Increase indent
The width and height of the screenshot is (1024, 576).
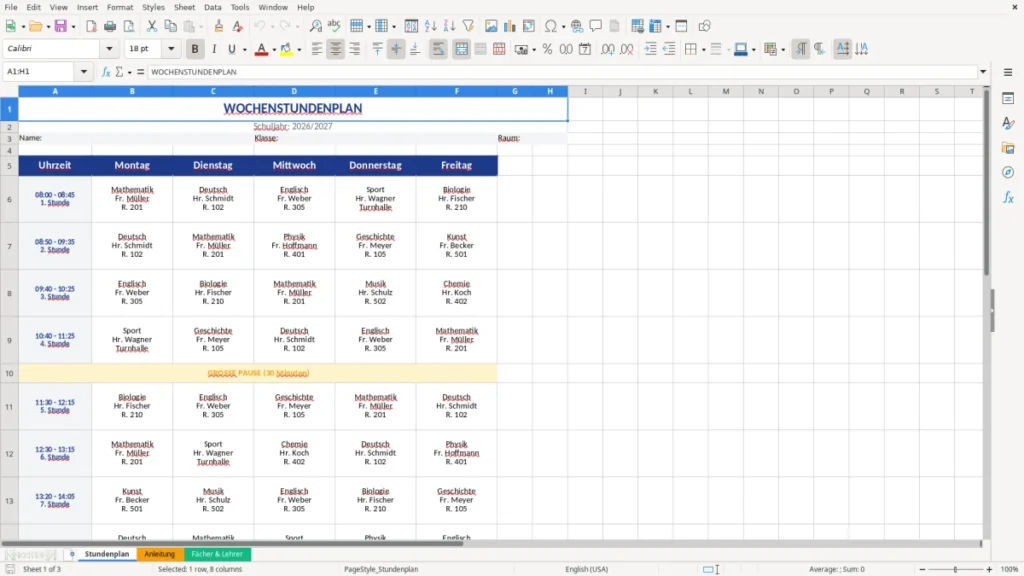tap(650, 49)
